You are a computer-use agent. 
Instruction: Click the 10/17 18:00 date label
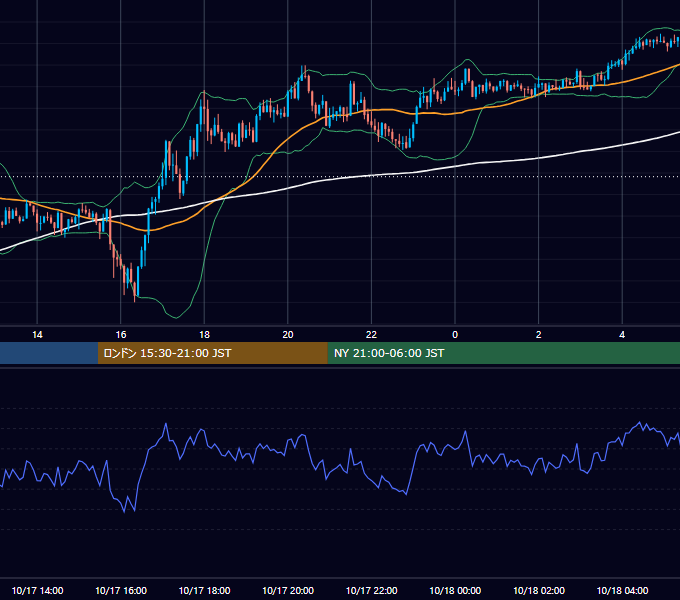pos(204,590)
